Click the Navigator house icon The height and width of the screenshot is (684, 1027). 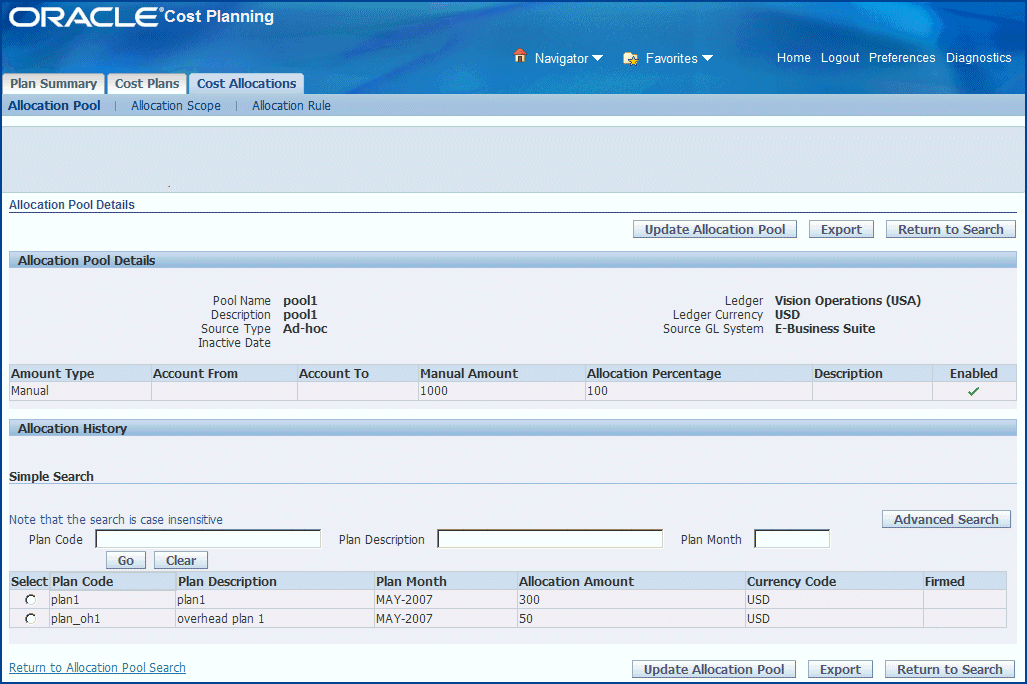[x=520, y=56]
